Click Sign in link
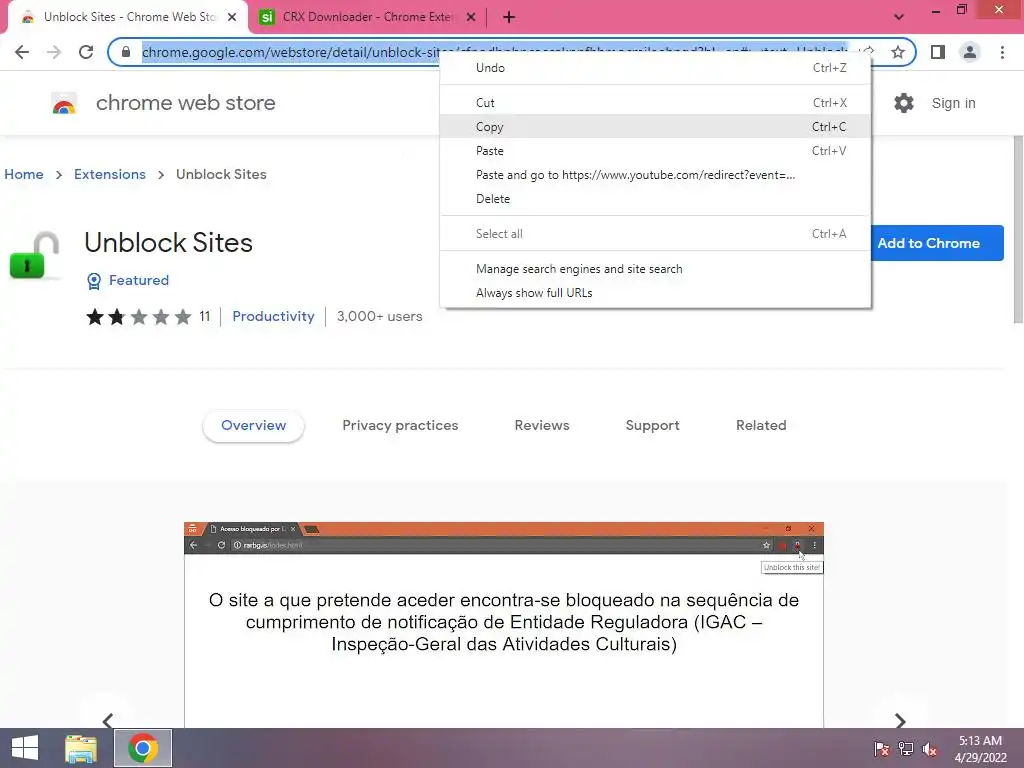Image resolution: width=1024 pixels, height=768 pixels. click(x=953, y=103)
